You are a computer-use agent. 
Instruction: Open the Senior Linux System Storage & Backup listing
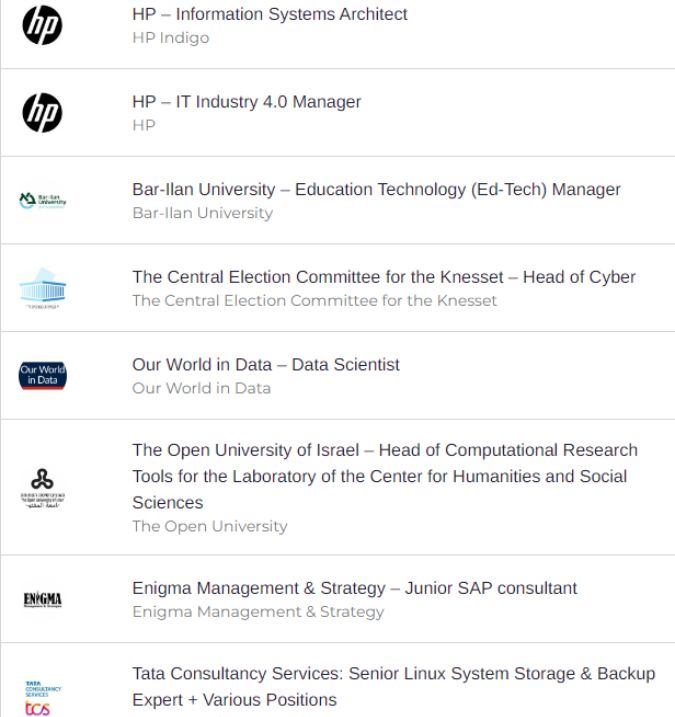(394, 686)
